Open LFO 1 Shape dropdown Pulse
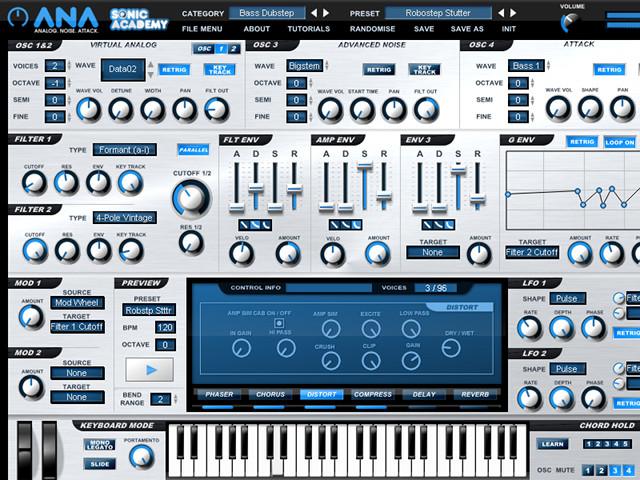Image resolution: width=640 pixels, height=480 pixels. click(x=567, y=298)
